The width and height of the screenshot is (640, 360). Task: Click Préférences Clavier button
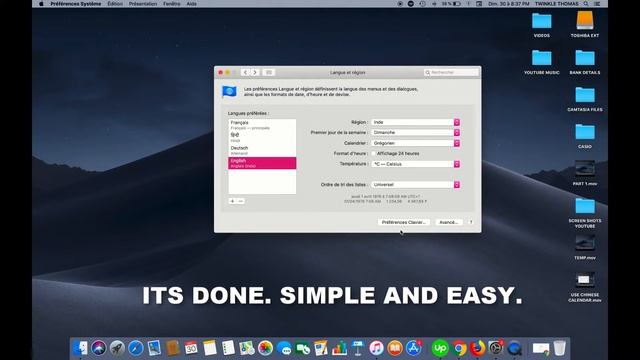[404, 222]
